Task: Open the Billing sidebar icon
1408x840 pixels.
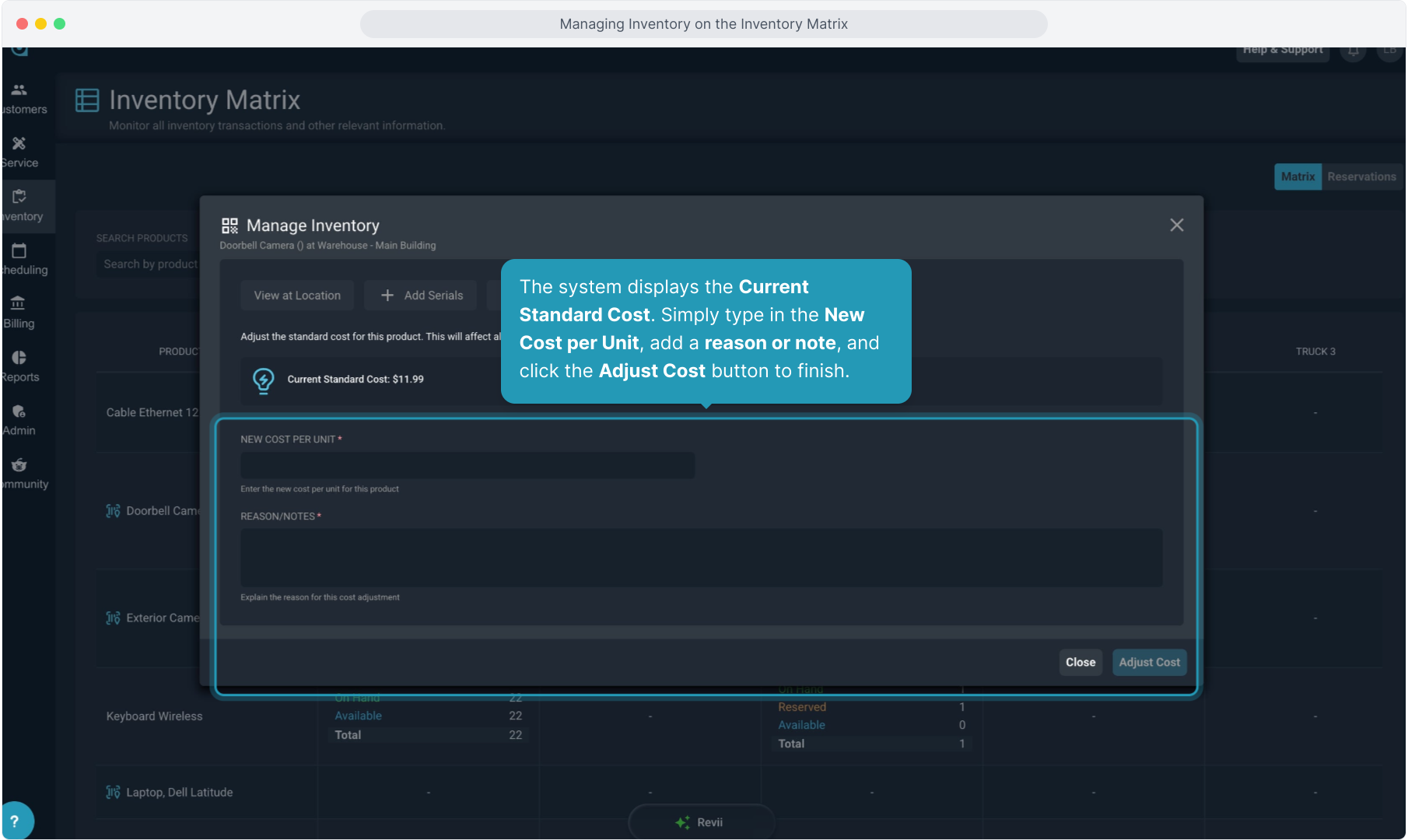Action: pyautogui.click(x=19, y=304)
